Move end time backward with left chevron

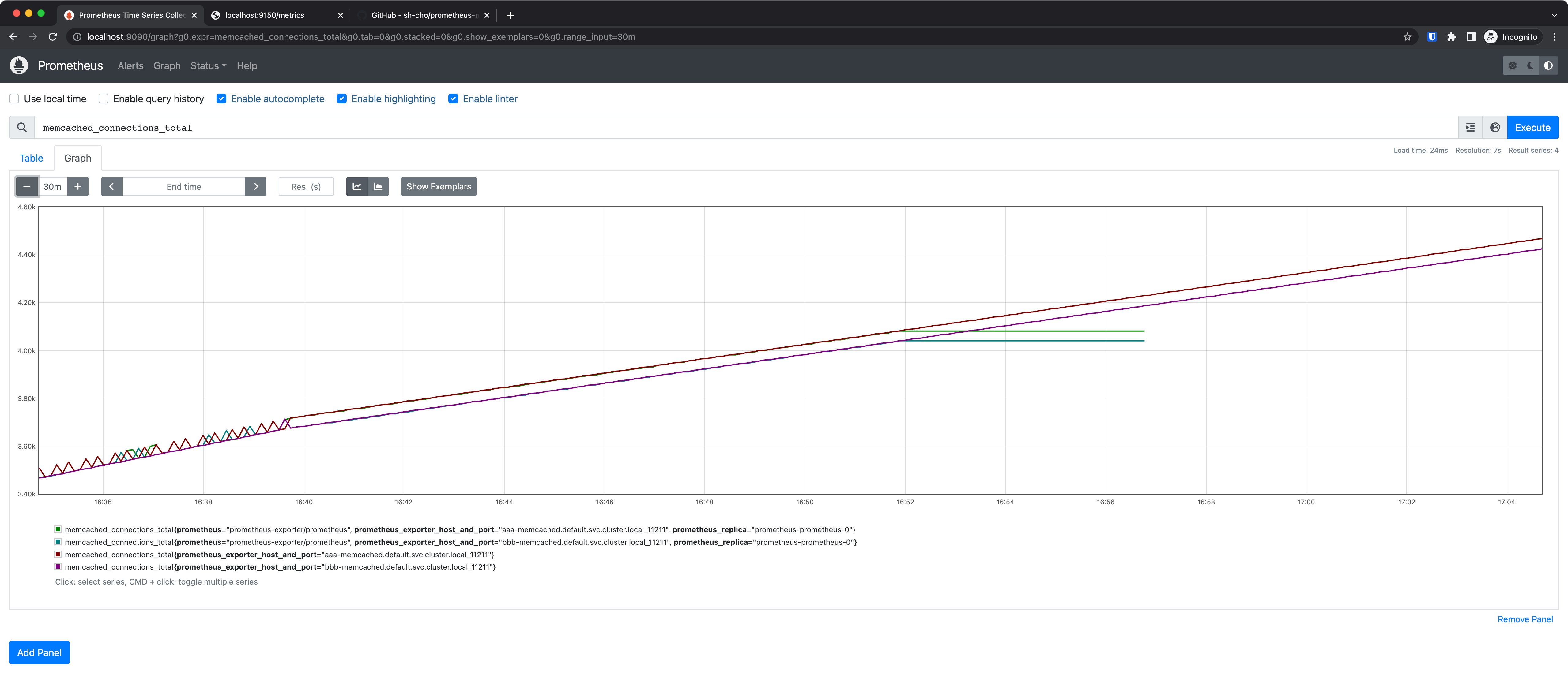click(x=111, y=187)
